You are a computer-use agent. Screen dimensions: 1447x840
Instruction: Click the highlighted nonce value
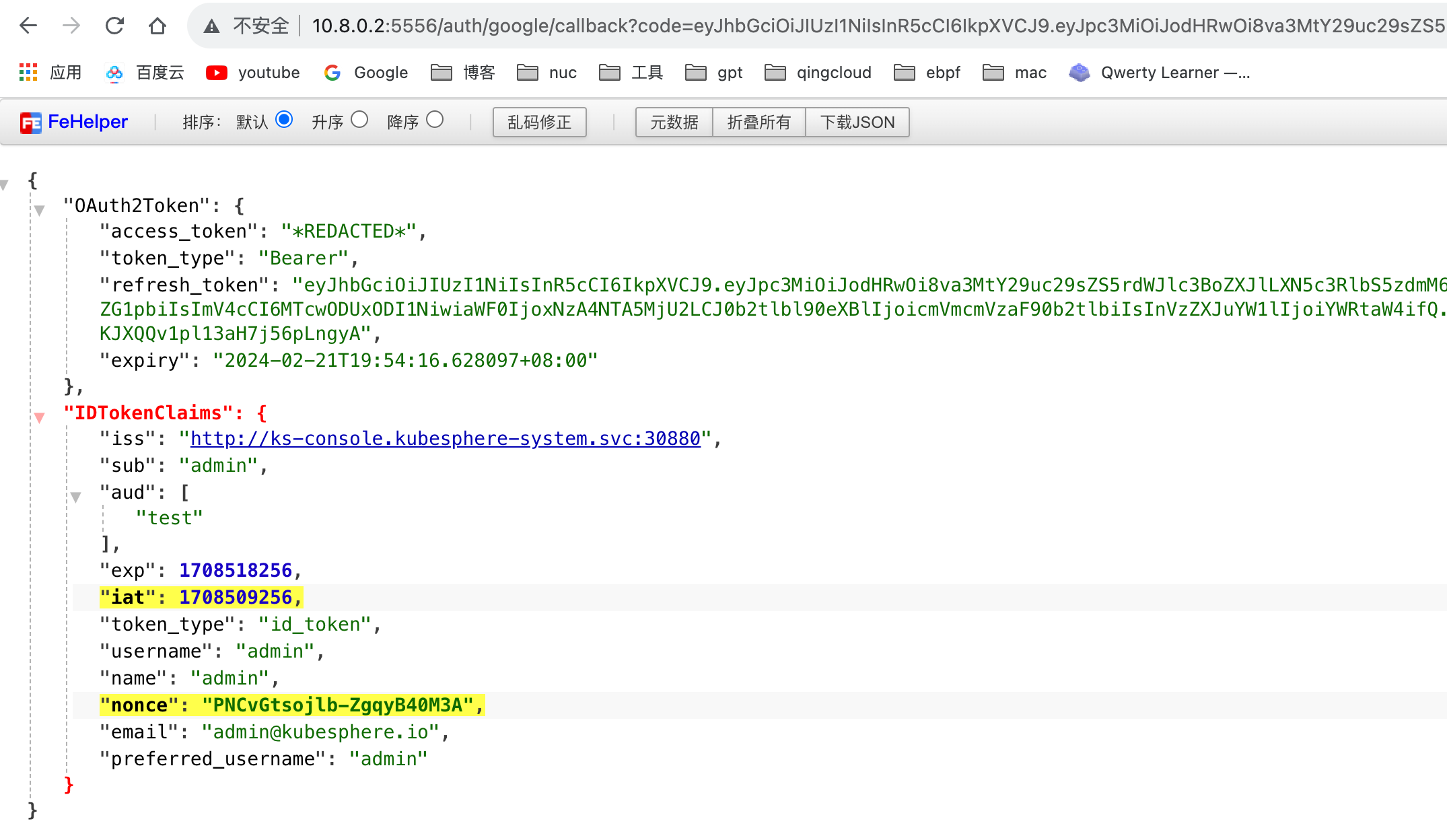338,705
